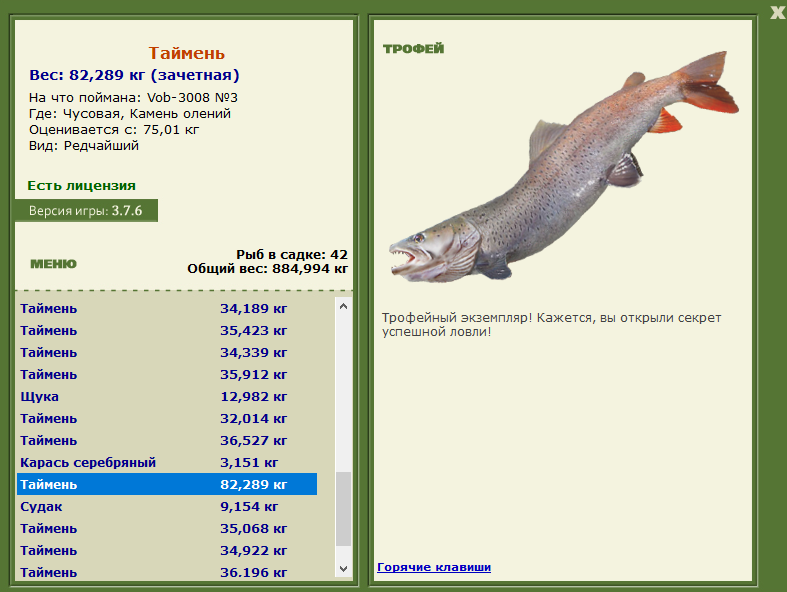787x592 pixels.
Task: Select the Карась серебряный 3,151 кг row
Action: (x=167, y=462)
